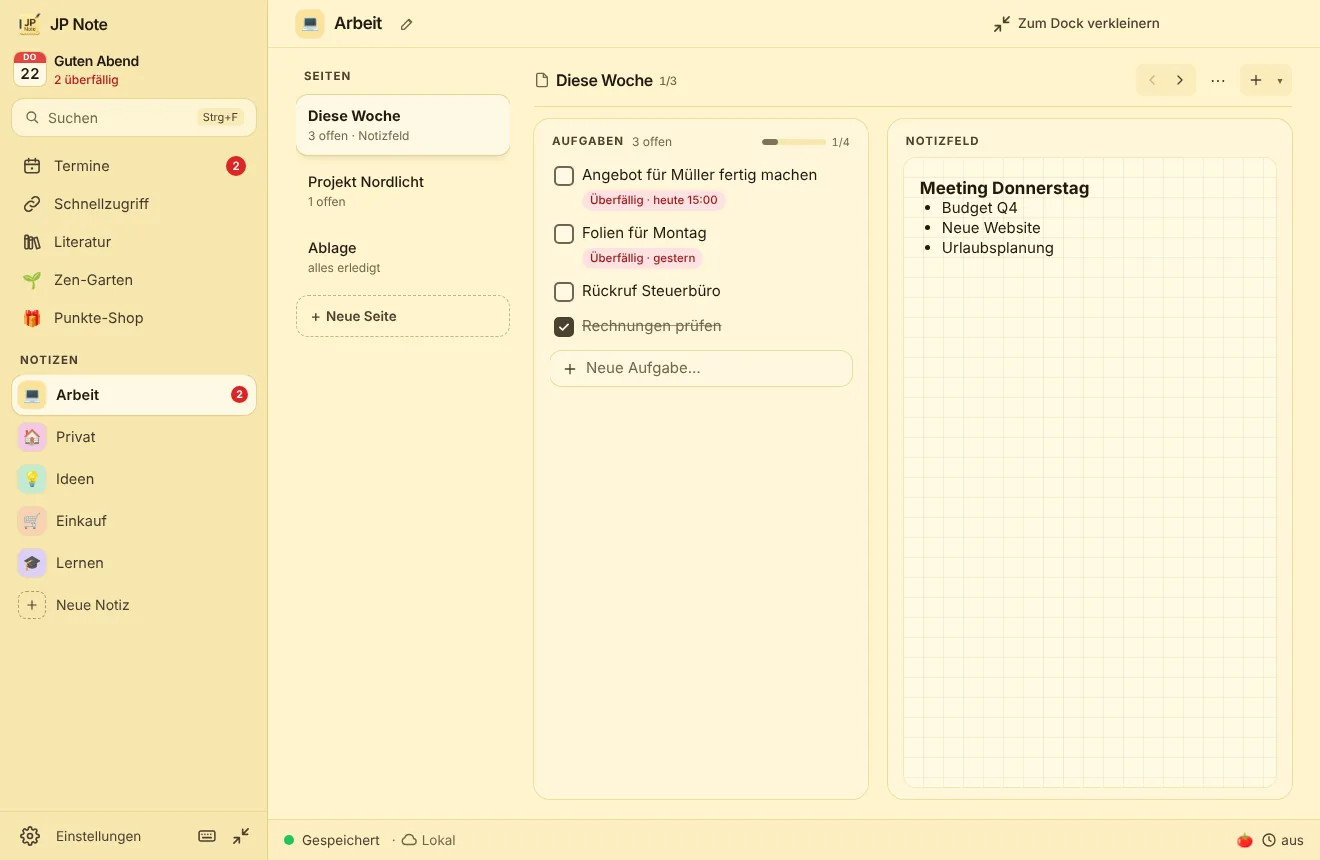
Task: Expand the dropdown arrow beside plus button
Action: (1280, 80)
